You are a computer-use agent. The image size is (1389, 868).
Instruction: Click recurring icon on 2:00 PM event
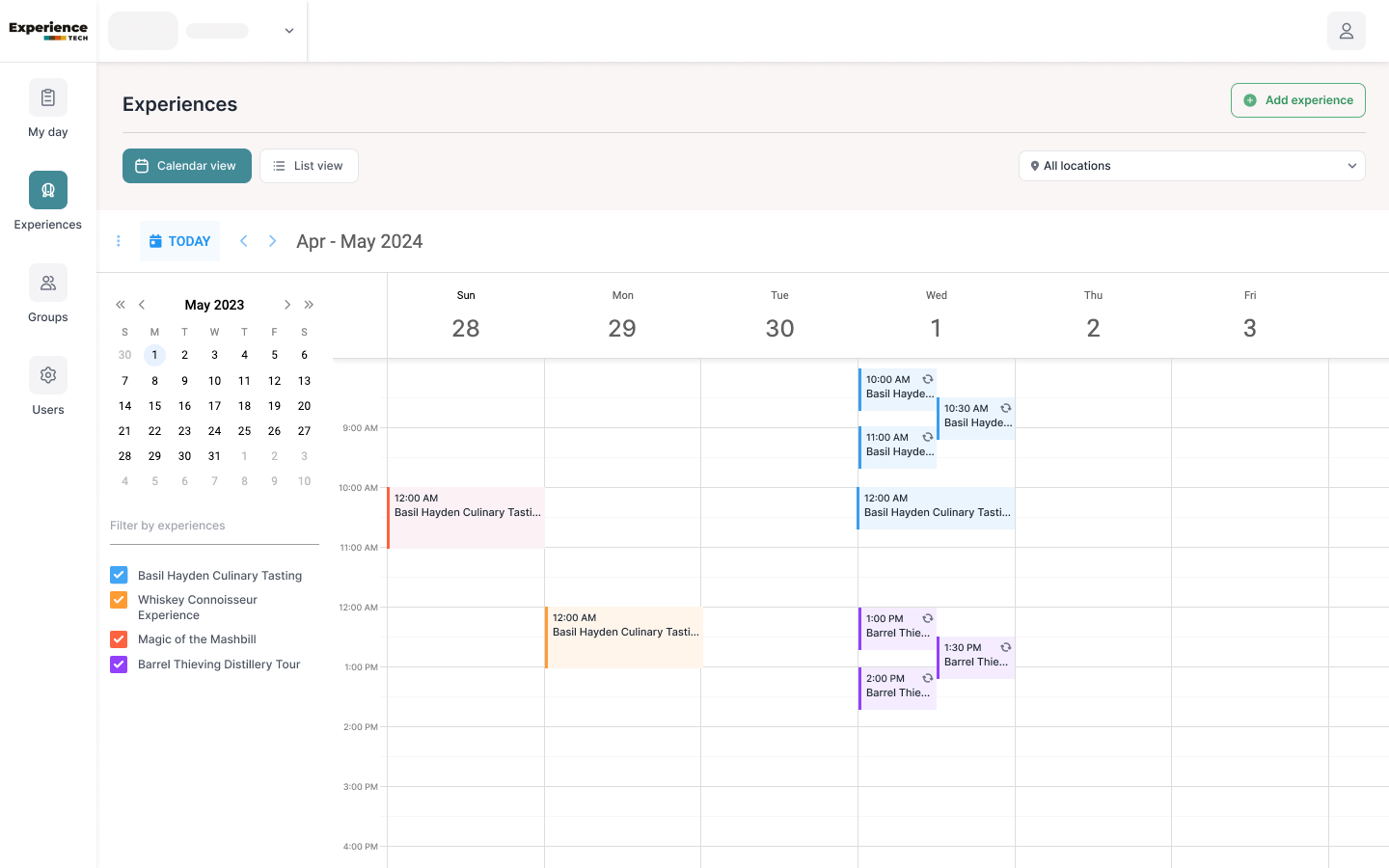click(x=928, y=678)
